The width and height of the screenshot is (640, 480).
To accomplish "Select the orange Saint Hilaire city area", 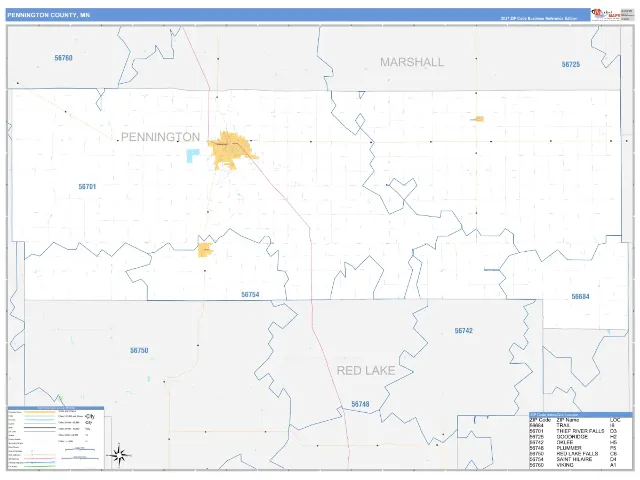I will point(205,250).
